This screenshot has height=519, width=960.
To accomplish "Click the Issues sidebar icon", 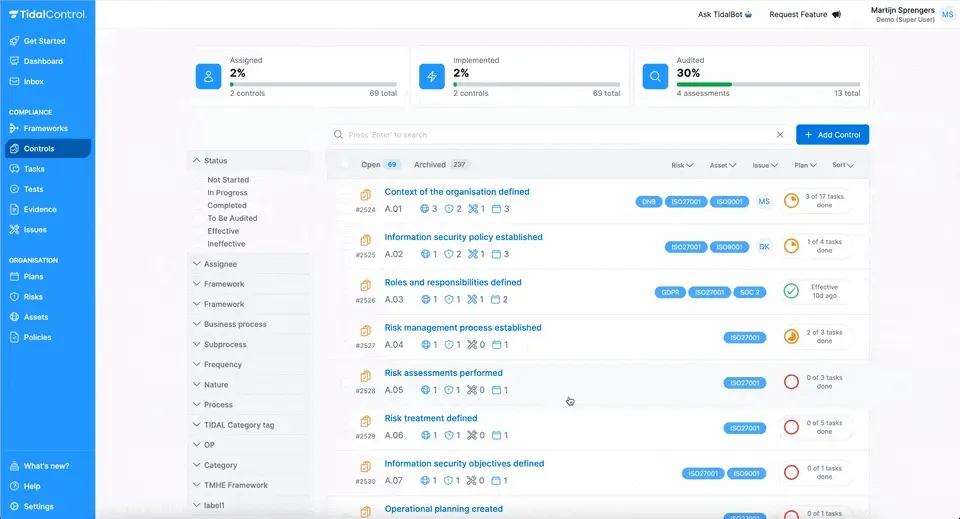I will coord(14,230).
